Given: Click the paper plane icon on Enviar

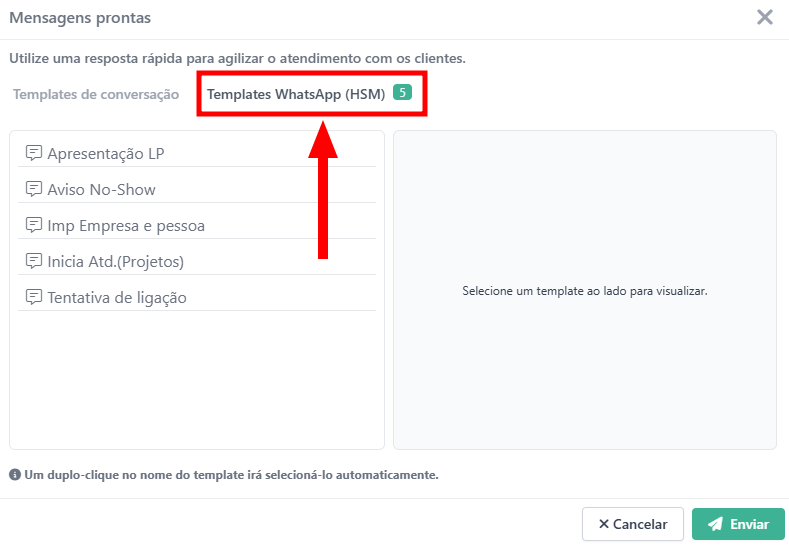Looking at the screenshot, I should pos(715,524).
